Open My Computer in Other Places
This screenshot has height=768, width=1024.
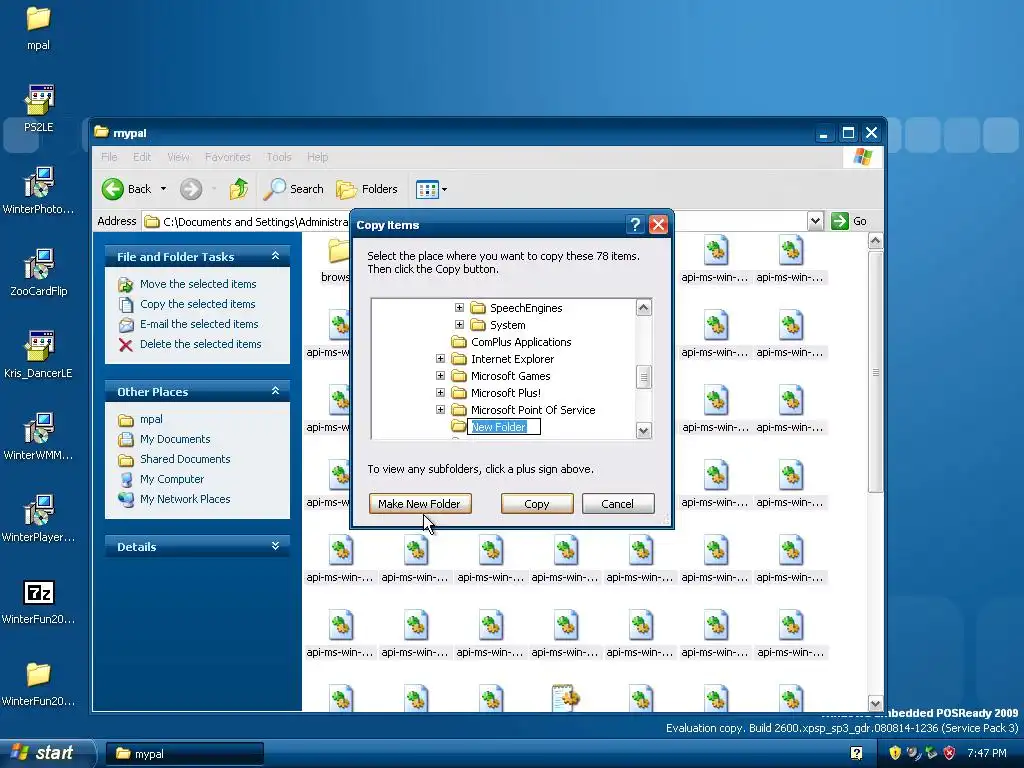tap(172, 479)
